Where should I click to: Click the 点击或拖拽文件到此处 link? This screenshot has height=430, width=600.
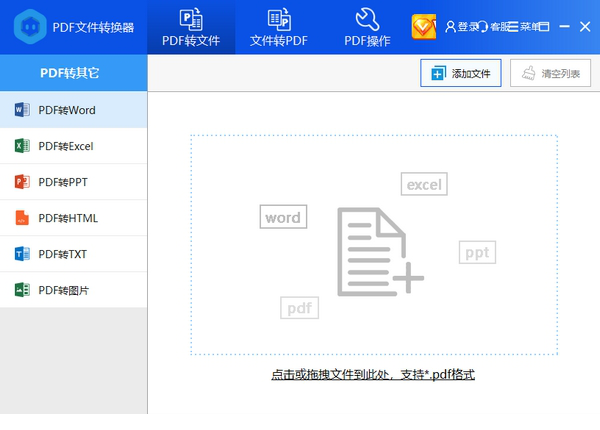click(x=373, y=375)
